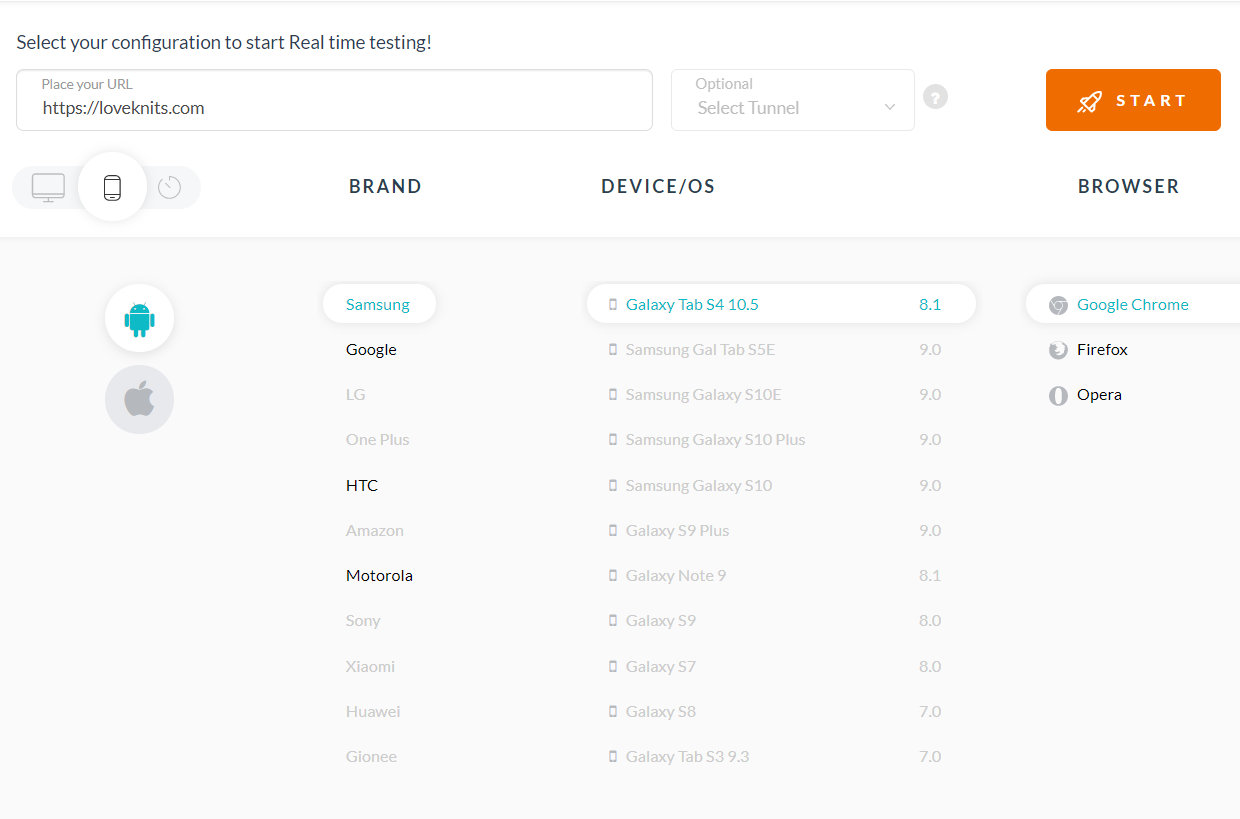1240x819 pixels.
Task: Click the DEVICE/OS column header
Action: click(x=658, y=187)
